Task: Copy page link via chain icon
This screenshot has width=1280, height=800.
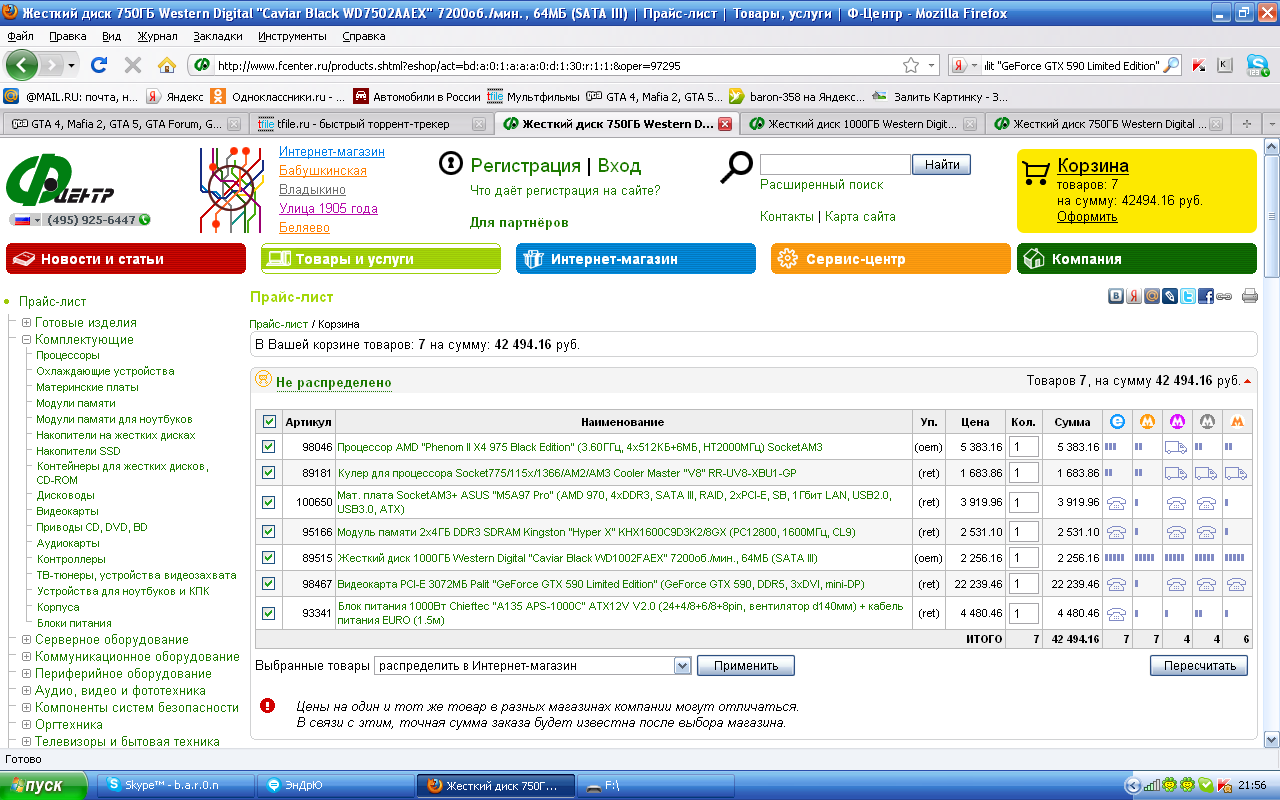Action: pos(1224,296)
